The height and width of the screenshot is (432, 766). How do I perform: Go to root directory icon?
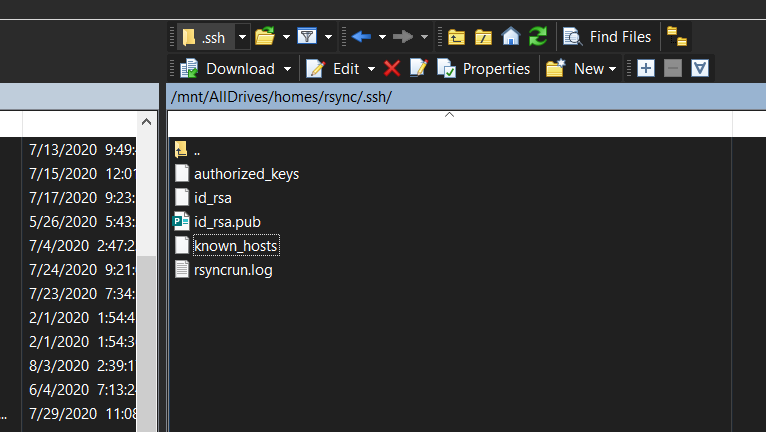[x=483, y=37]
